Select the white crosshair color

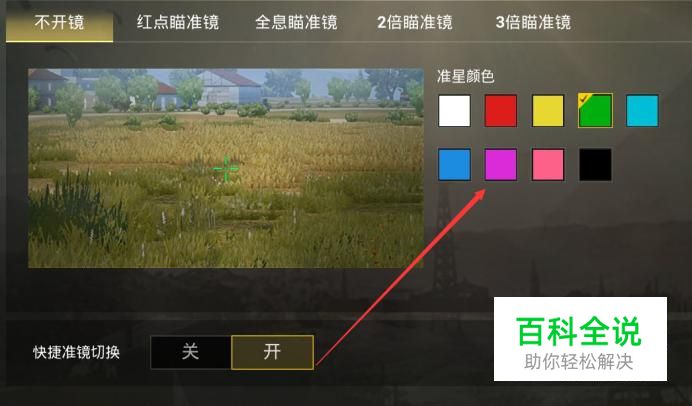[x=454, y=111]
